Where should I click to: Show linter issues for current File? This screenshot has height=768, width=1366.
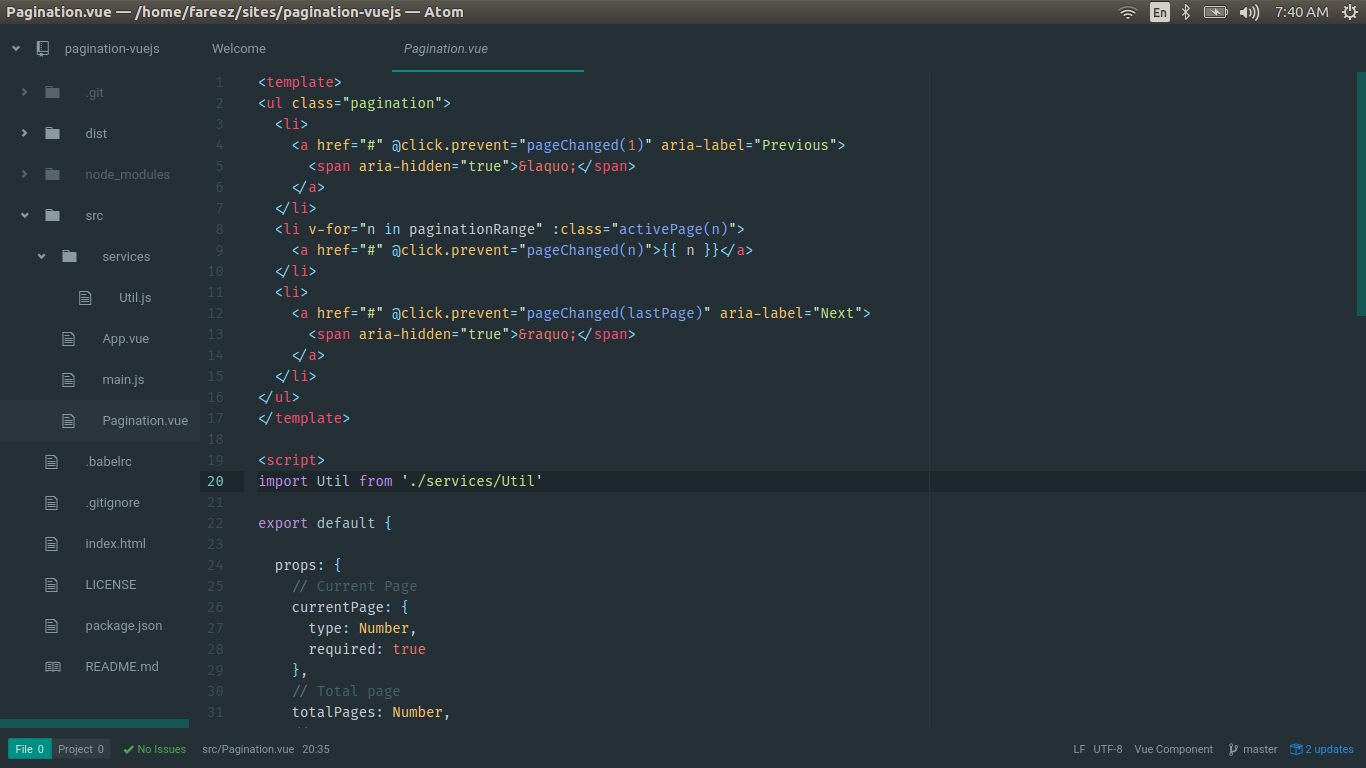[x=30, y=749]
